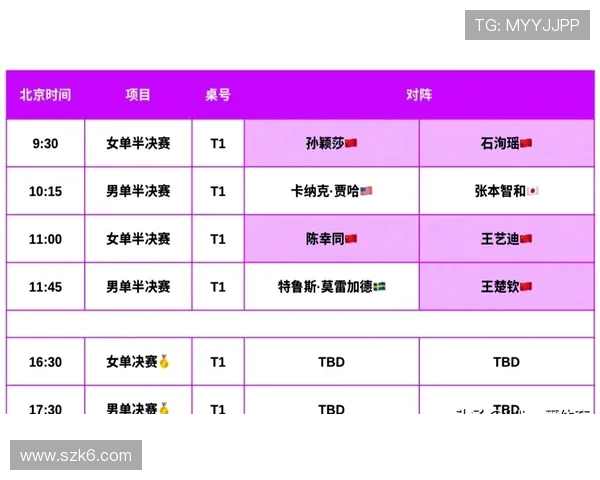The image size is (600, 480).
Task: Click the China flag beside 陈幸同
Action: click(351, 239)
